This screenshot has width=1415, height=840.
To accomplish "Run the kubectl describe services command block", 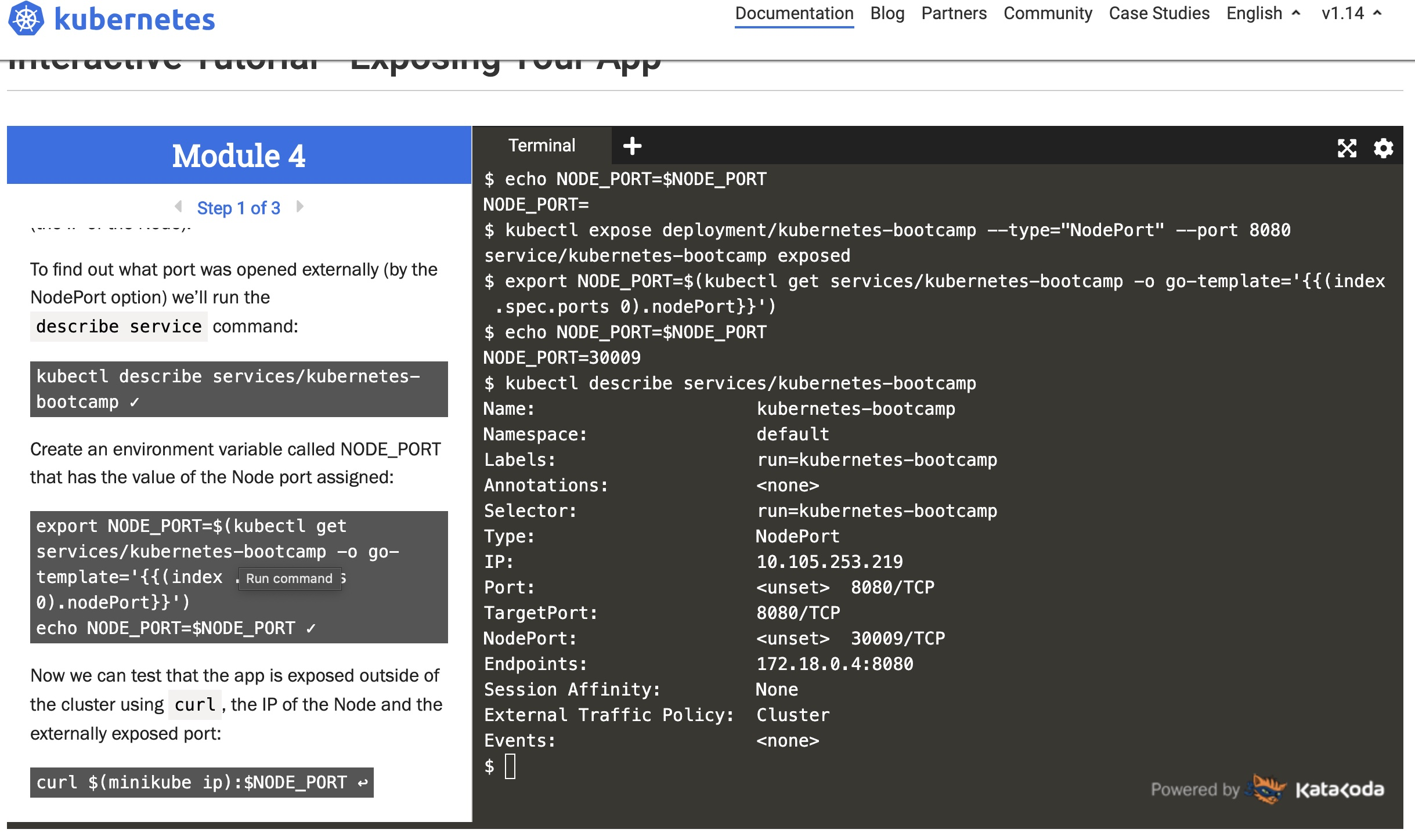I will pos(239,389).
